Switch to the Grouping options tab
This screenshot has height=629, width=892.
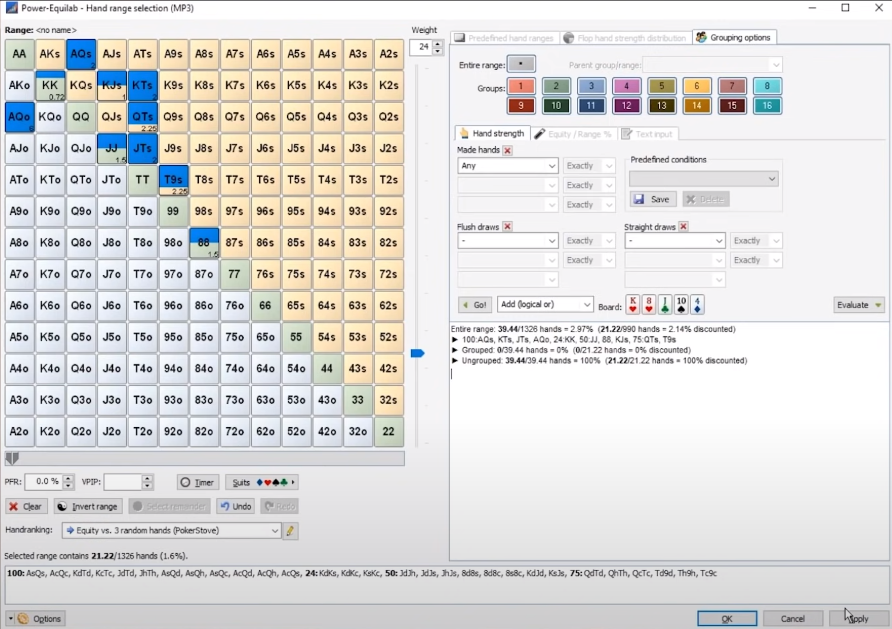tap(734, 38)
